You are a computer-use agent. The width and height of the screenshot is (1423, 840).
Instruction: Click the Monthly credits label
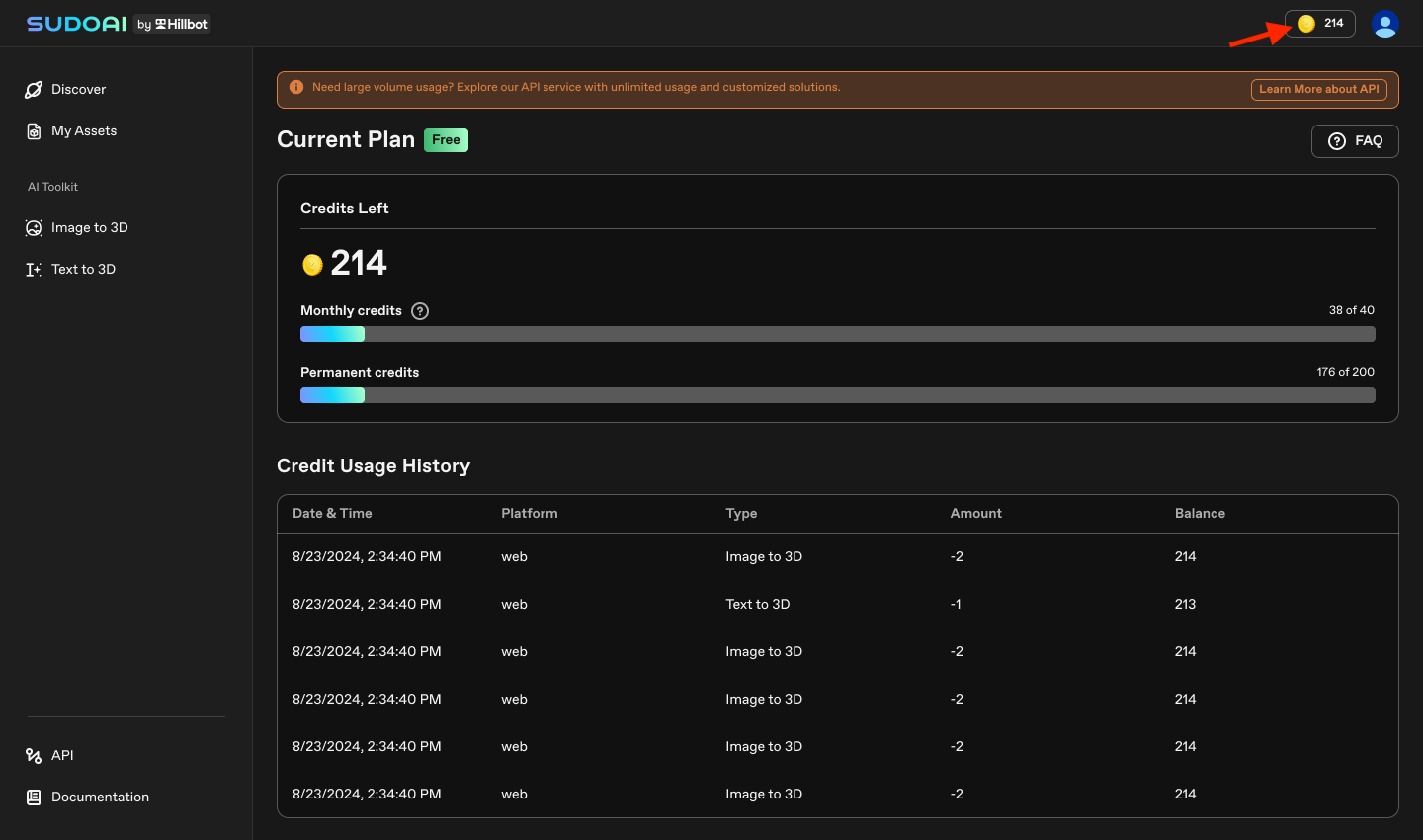pos(351,311)
